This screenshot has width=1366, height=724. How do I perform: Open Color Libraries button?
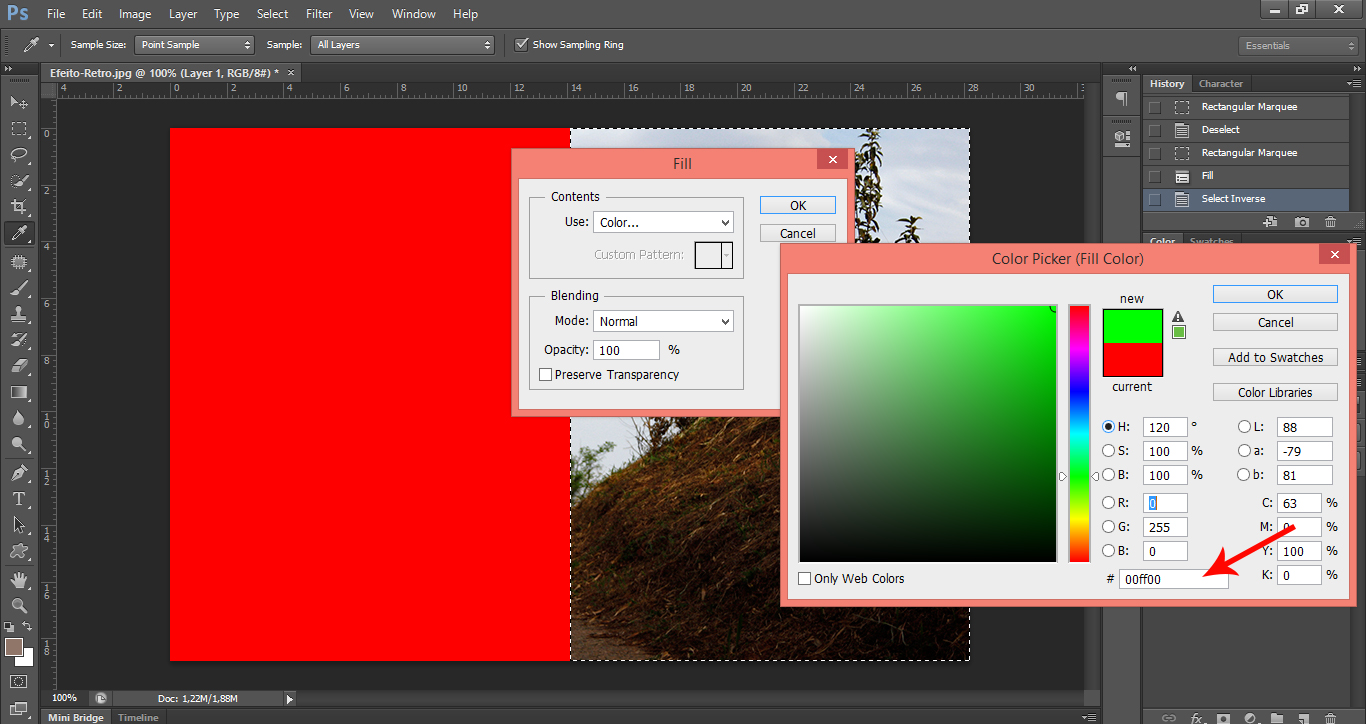tap(1275, 393)
